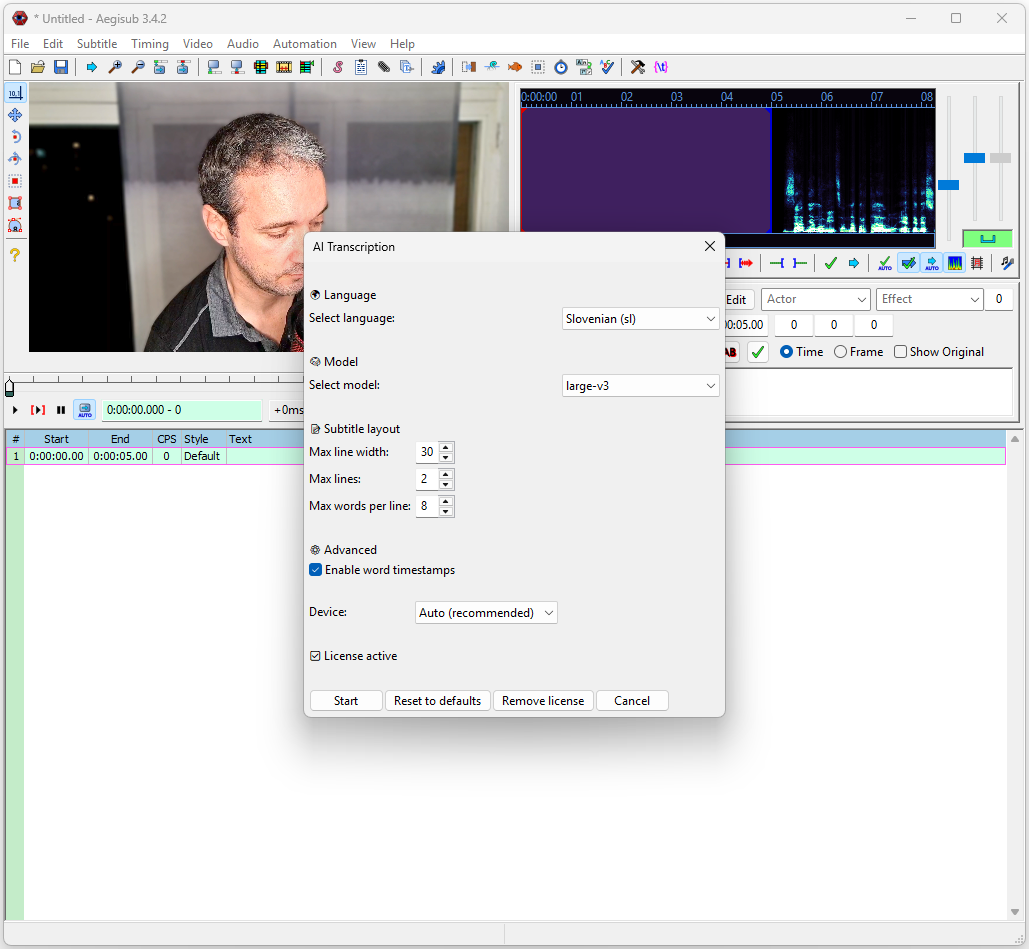1029x949 pixels.
Task: Select the Time radio button
Action: point(786,352)
